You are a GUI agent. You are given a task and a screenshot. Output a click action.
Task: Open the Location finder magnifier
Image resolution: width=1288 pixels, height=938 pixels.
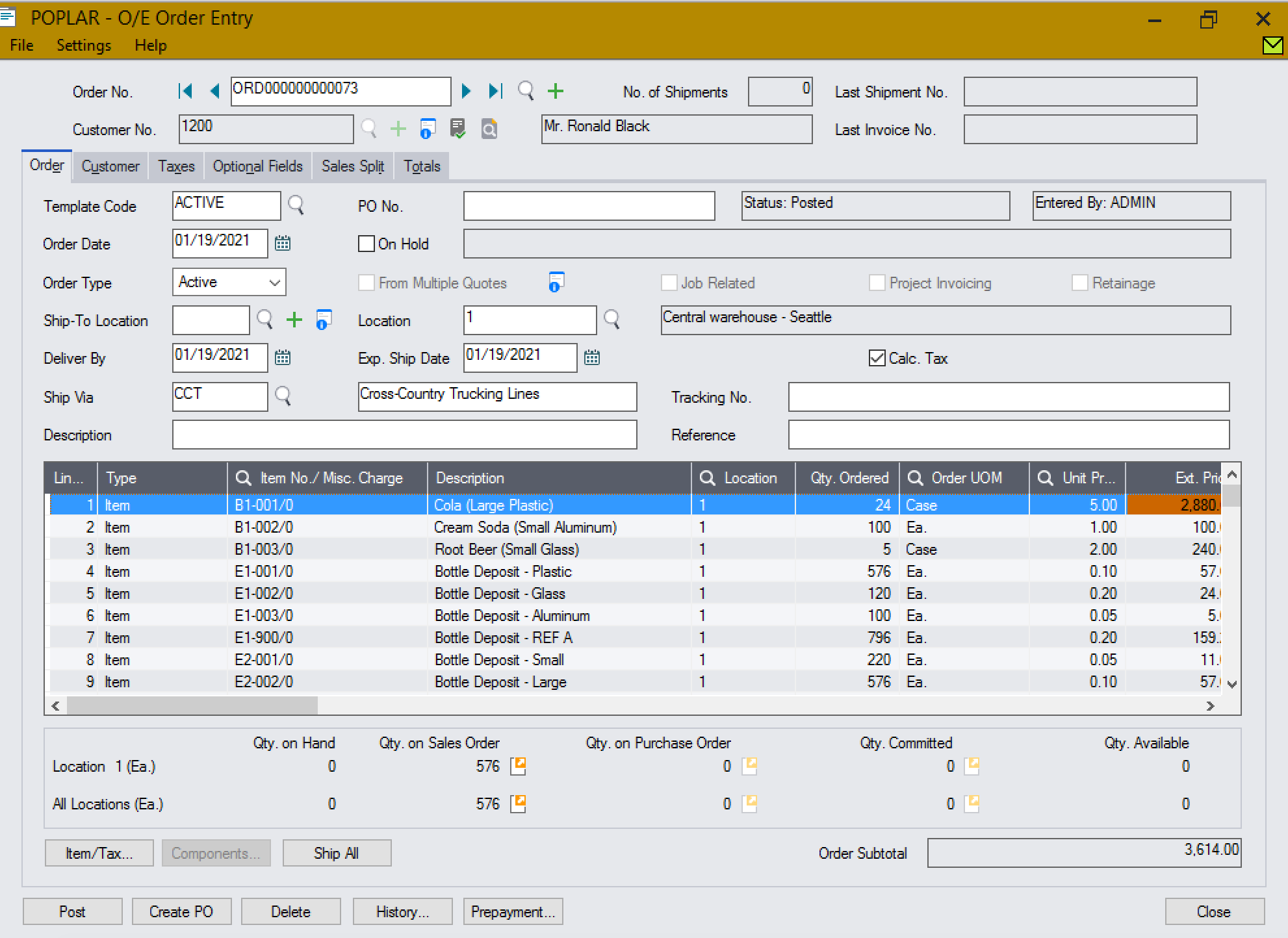coord(612,320)
